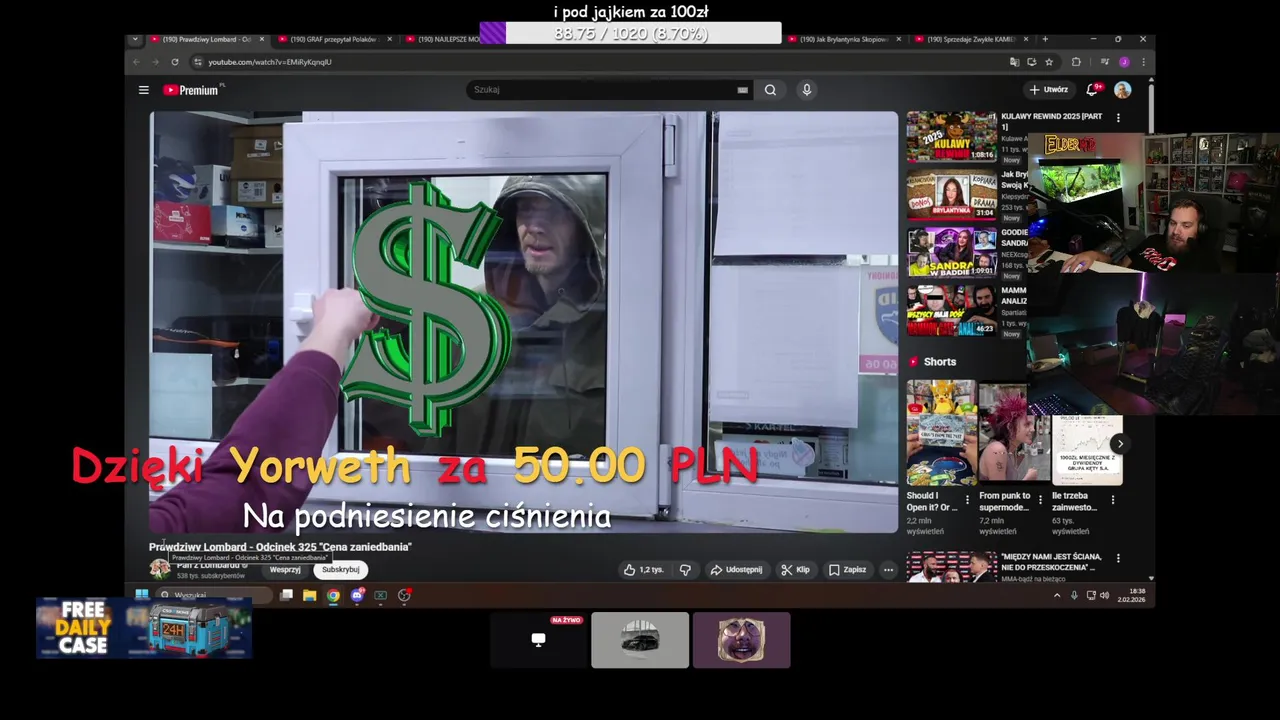The width and height of the screenshot is (1280, 720).
Task: Open options for KULAWY REWIND 2025 video
Action: 1118,118
